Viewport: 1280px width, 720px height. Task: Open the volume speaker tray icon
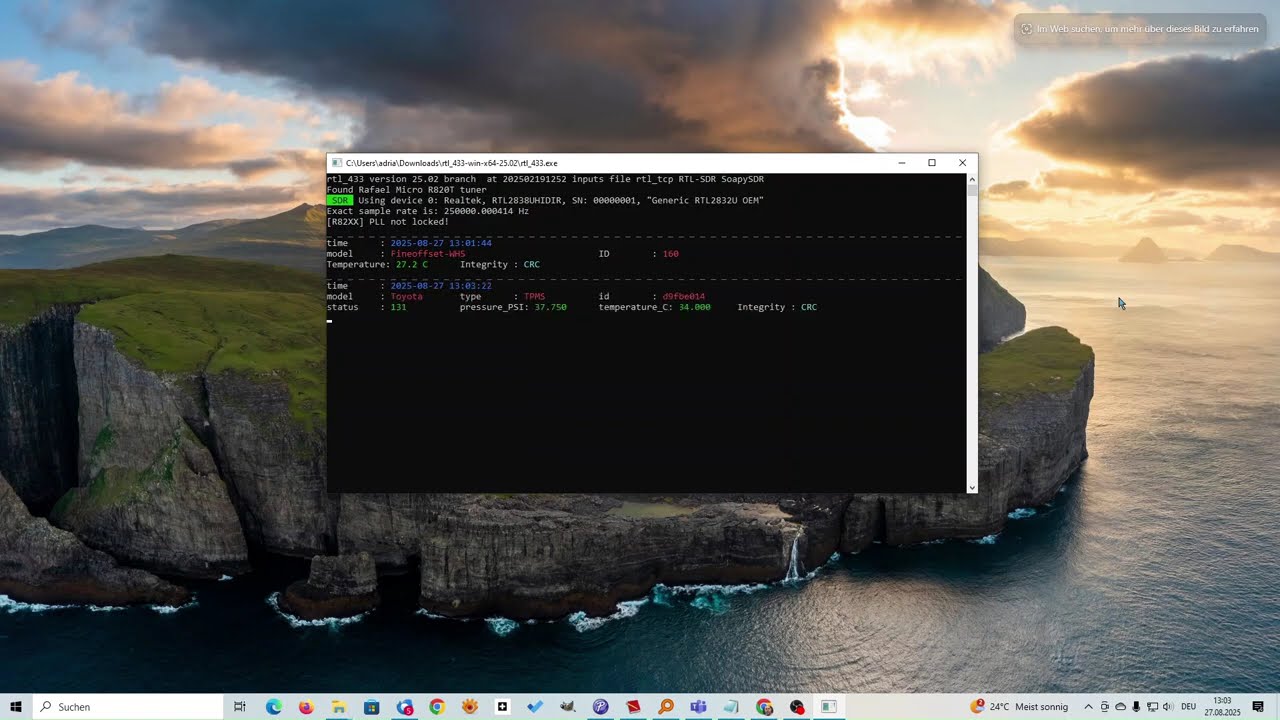click(x=1167, y=707)
